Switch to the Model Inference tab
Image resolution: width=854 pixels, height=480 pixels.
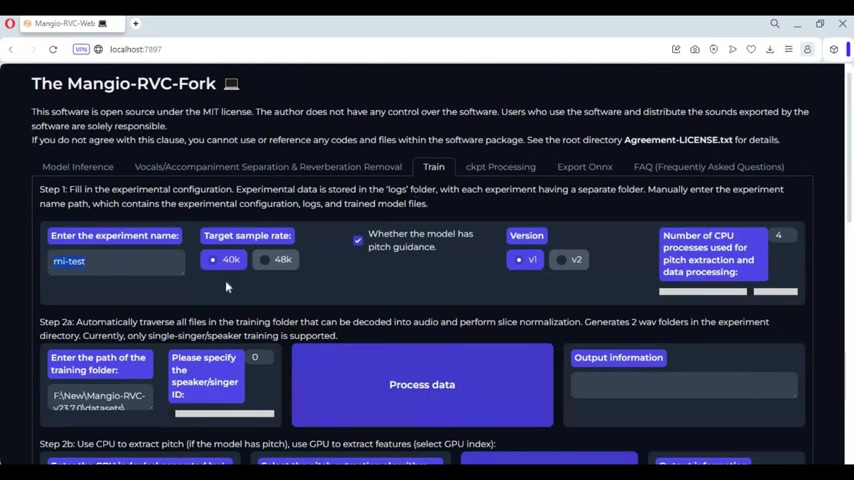[78, 167]
